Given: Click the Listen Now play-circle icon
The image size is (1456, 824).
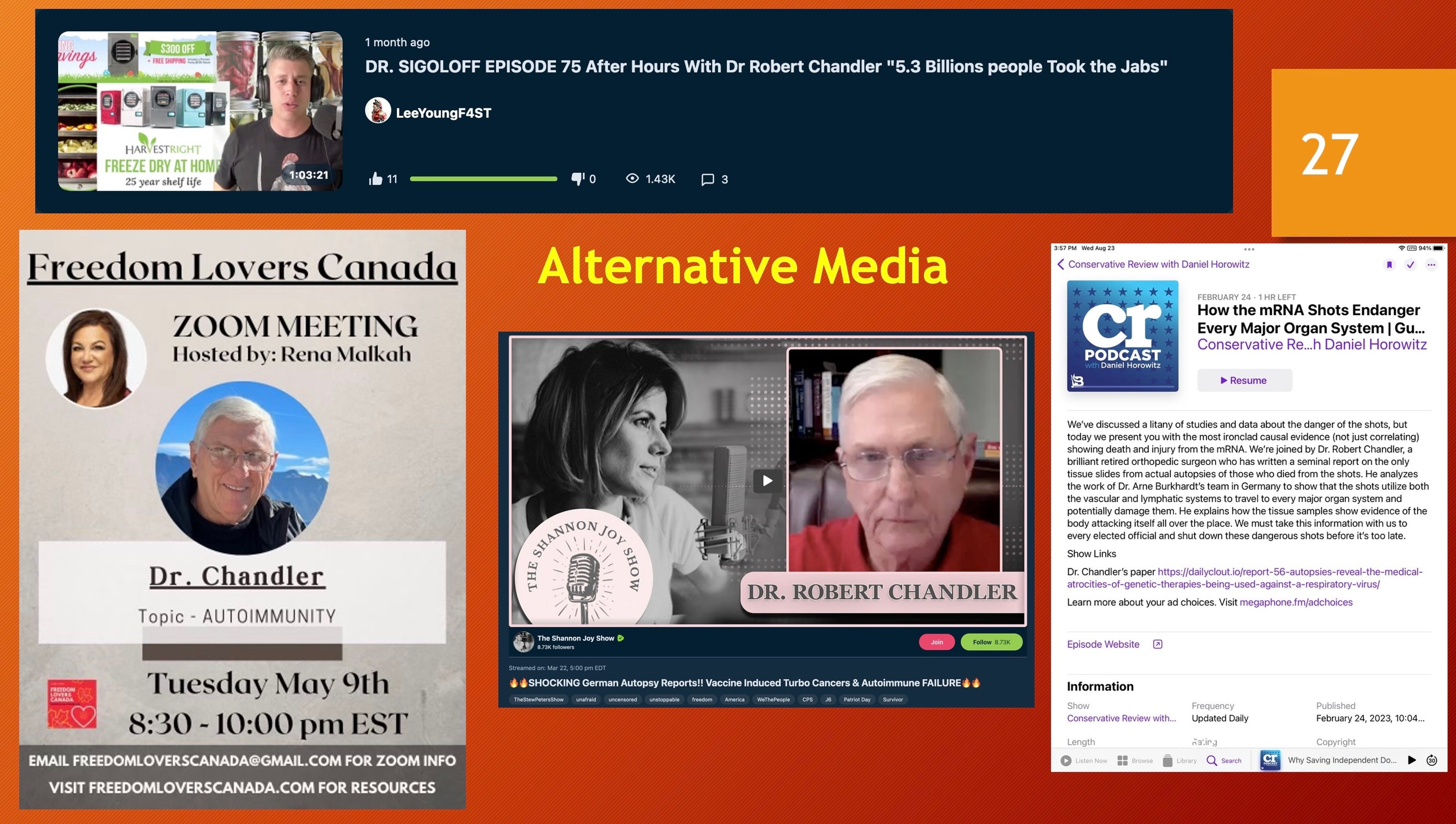Looking at the screenshot, I should 1066,761.
